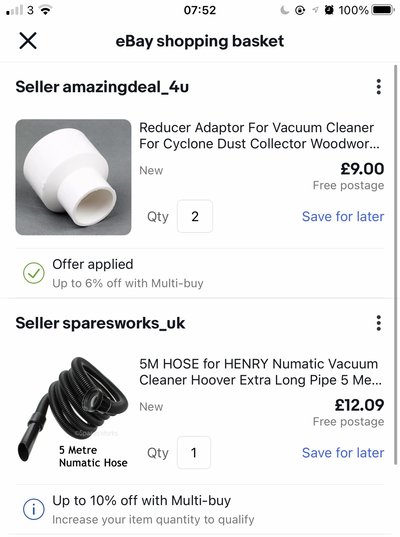Open quantity selector for Reducer Adaptor
Screen dimensions: 400x537
[x=195, y=216]
